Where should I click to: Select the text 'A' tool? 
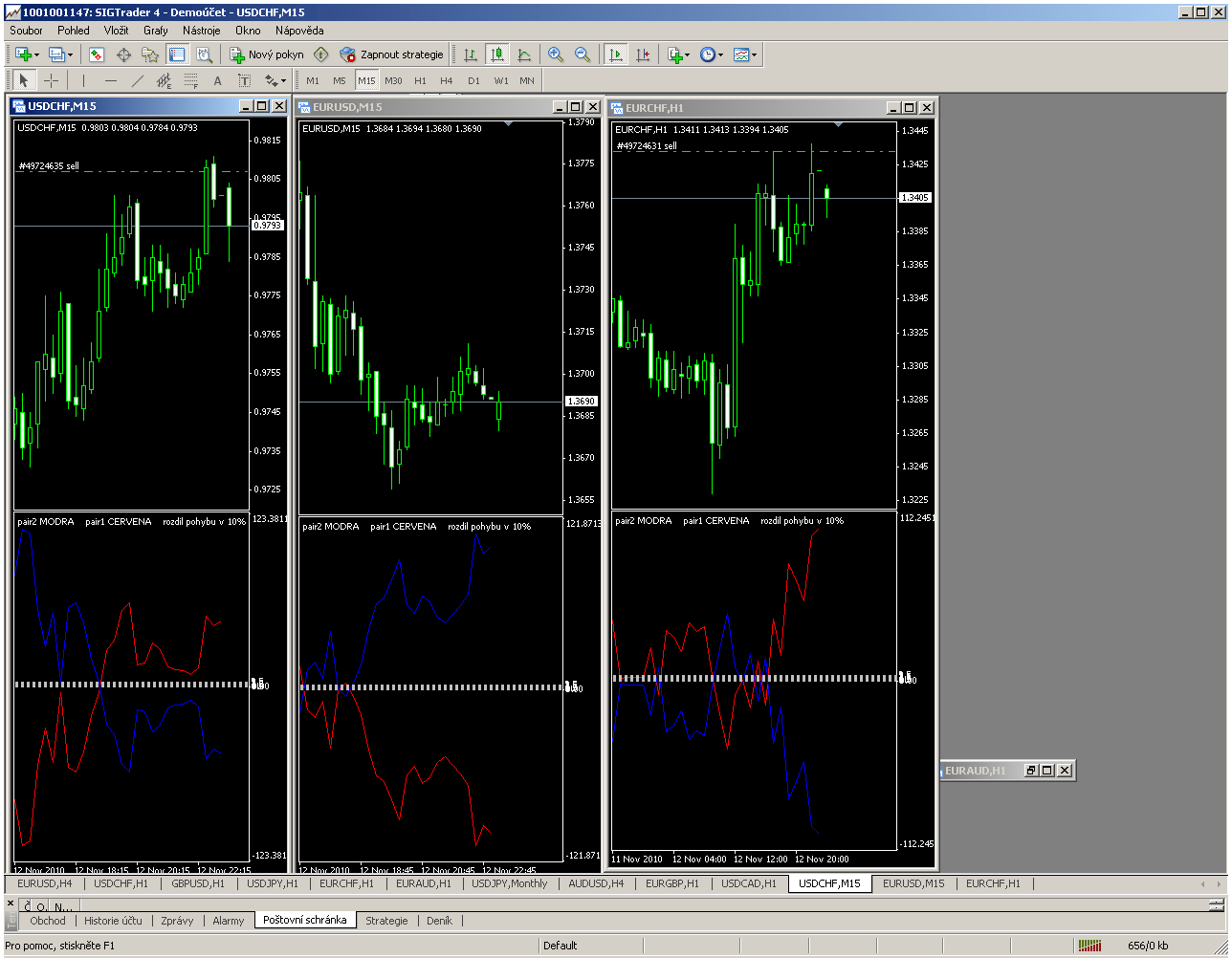click(x=217, y=80)
